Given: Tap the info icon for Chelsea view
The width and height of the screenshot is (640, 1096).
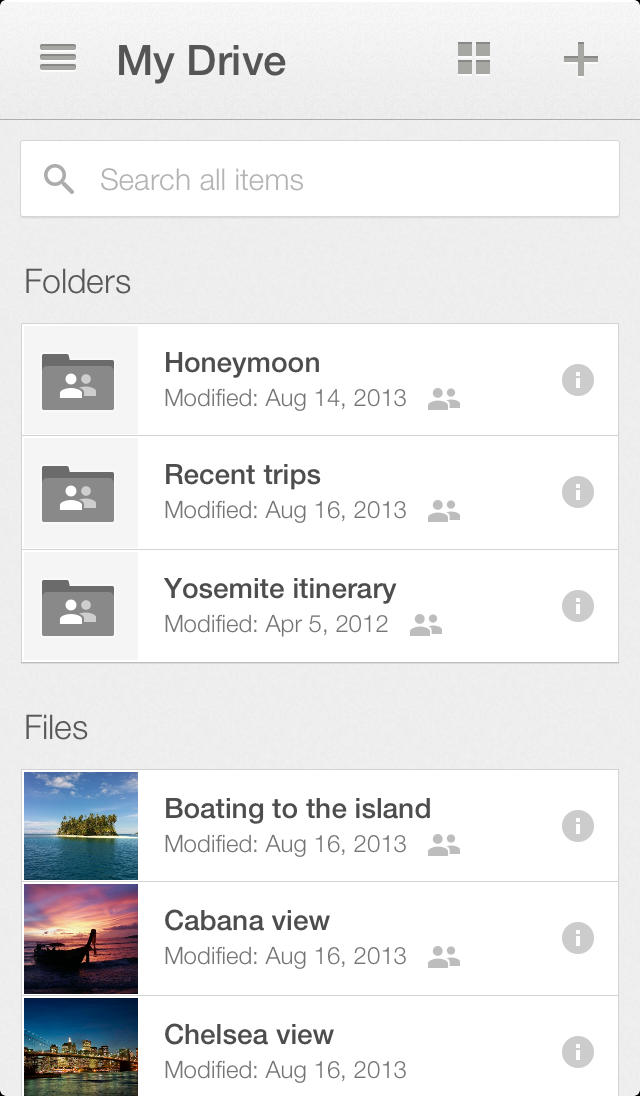Looking at the screenshot, I should [580, 1051].
